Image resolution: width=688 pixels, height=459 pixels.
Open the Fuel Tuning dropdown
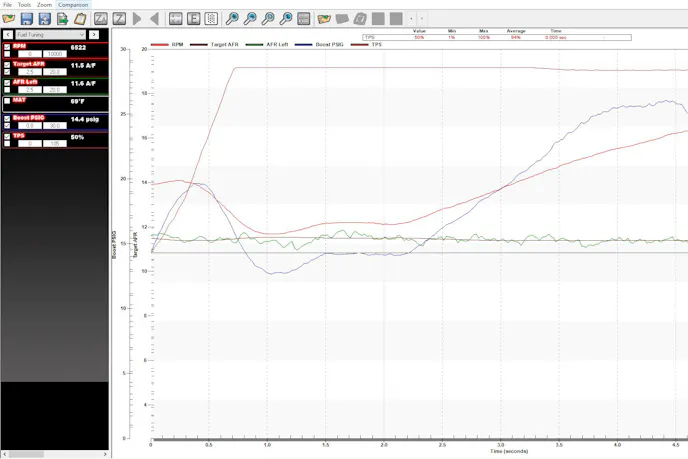(49, 34)
